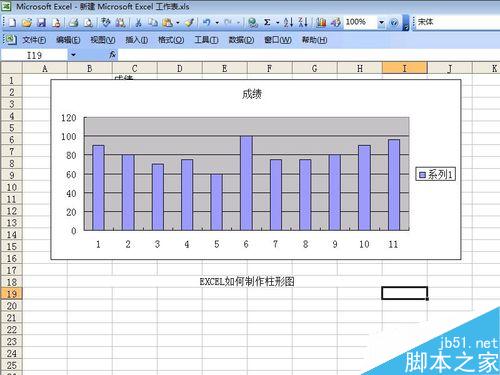This screenshot has width=500, height=375.
Task: Select the Format Painter brush icon
Action: [x=189, y=23]
